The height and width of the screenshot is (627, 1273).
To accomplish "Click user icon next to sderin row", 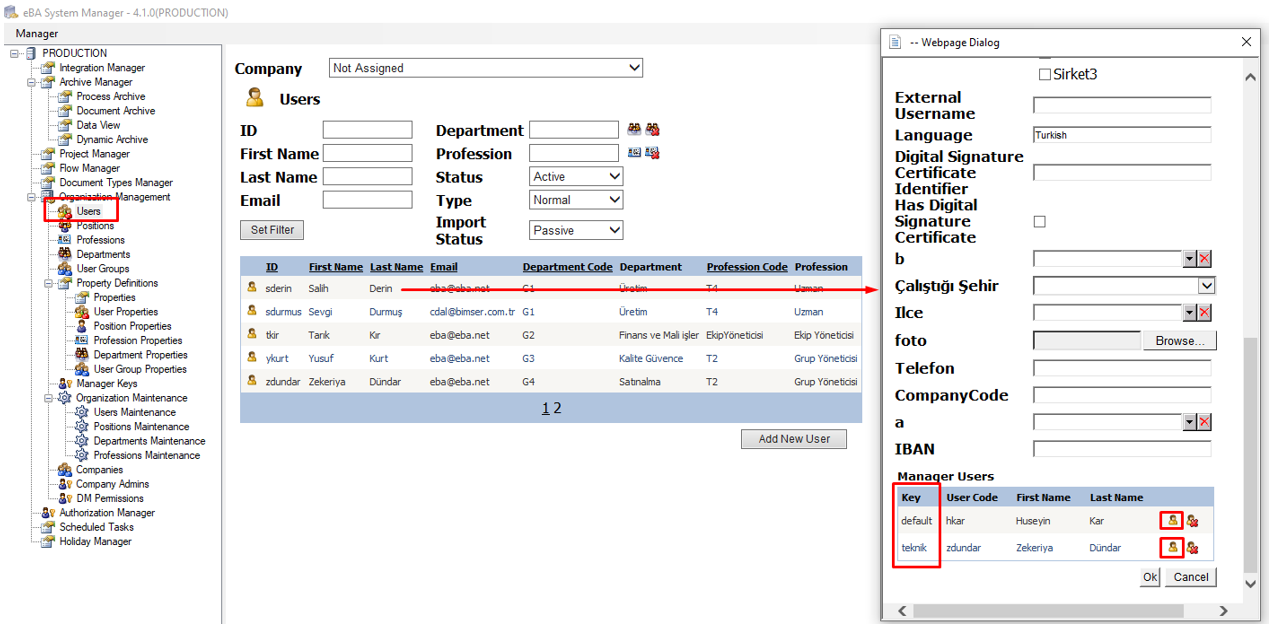I will 252,287.
